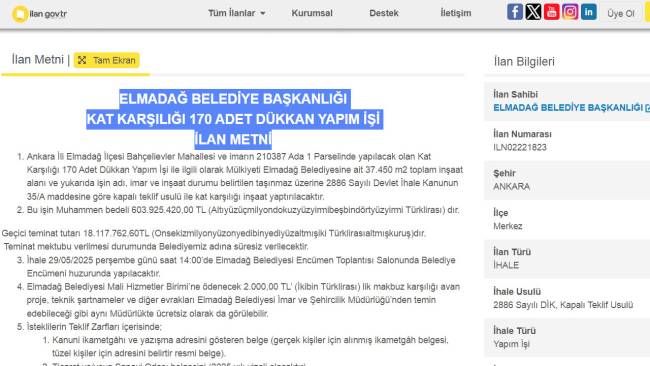
Task: Click the Elmadağ Belediyesi Mali Hizmetler paragraph
Action: pos(243,300)
